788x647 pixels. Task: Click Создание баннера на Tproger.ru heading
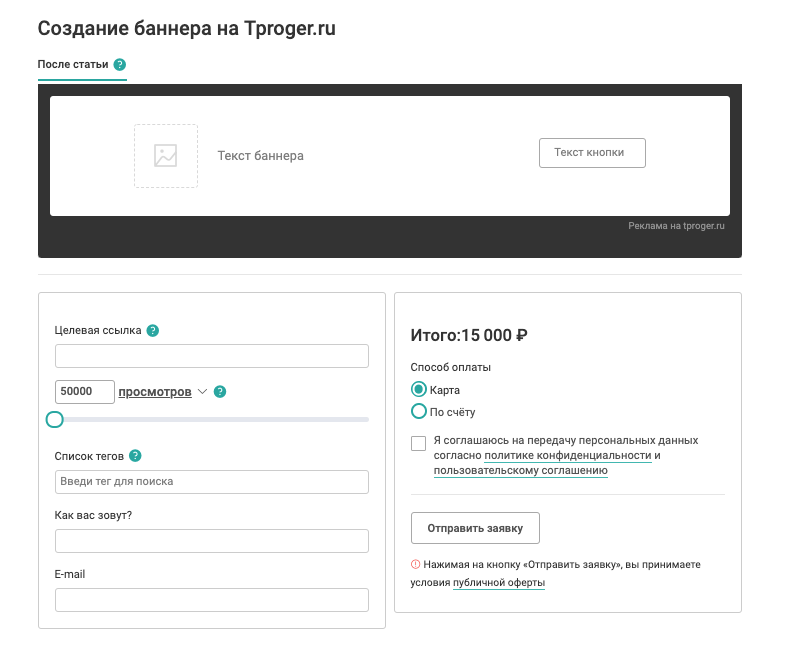point(186,29)
